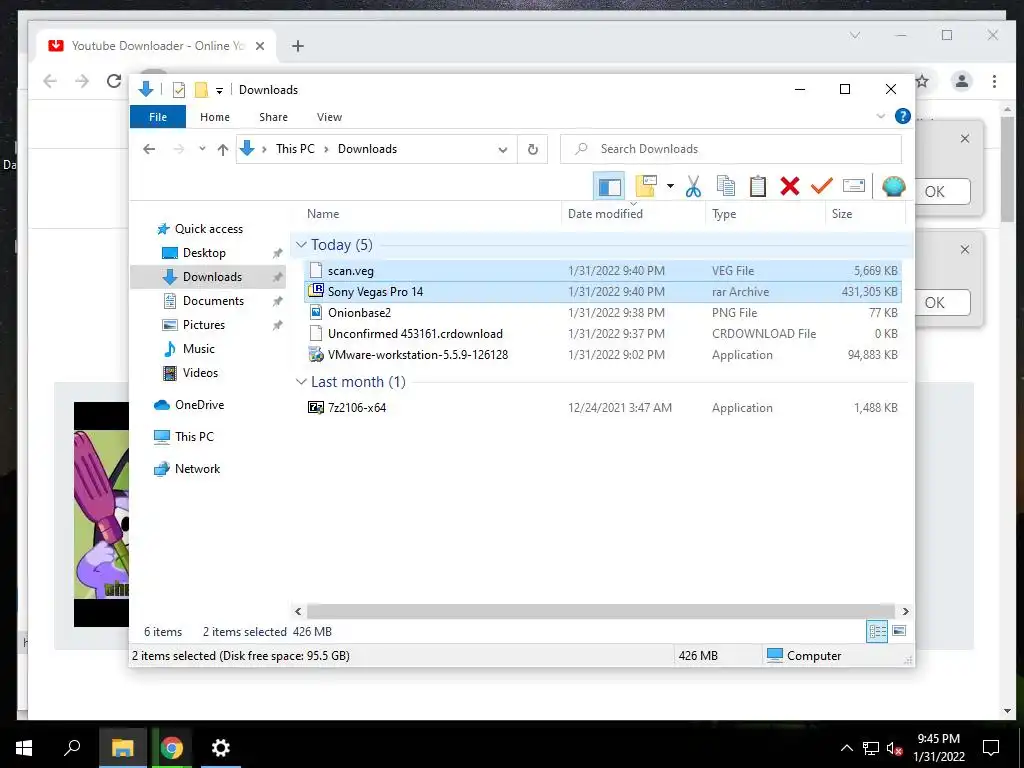
Task: Sort by the Name column header
Action: 431,214
